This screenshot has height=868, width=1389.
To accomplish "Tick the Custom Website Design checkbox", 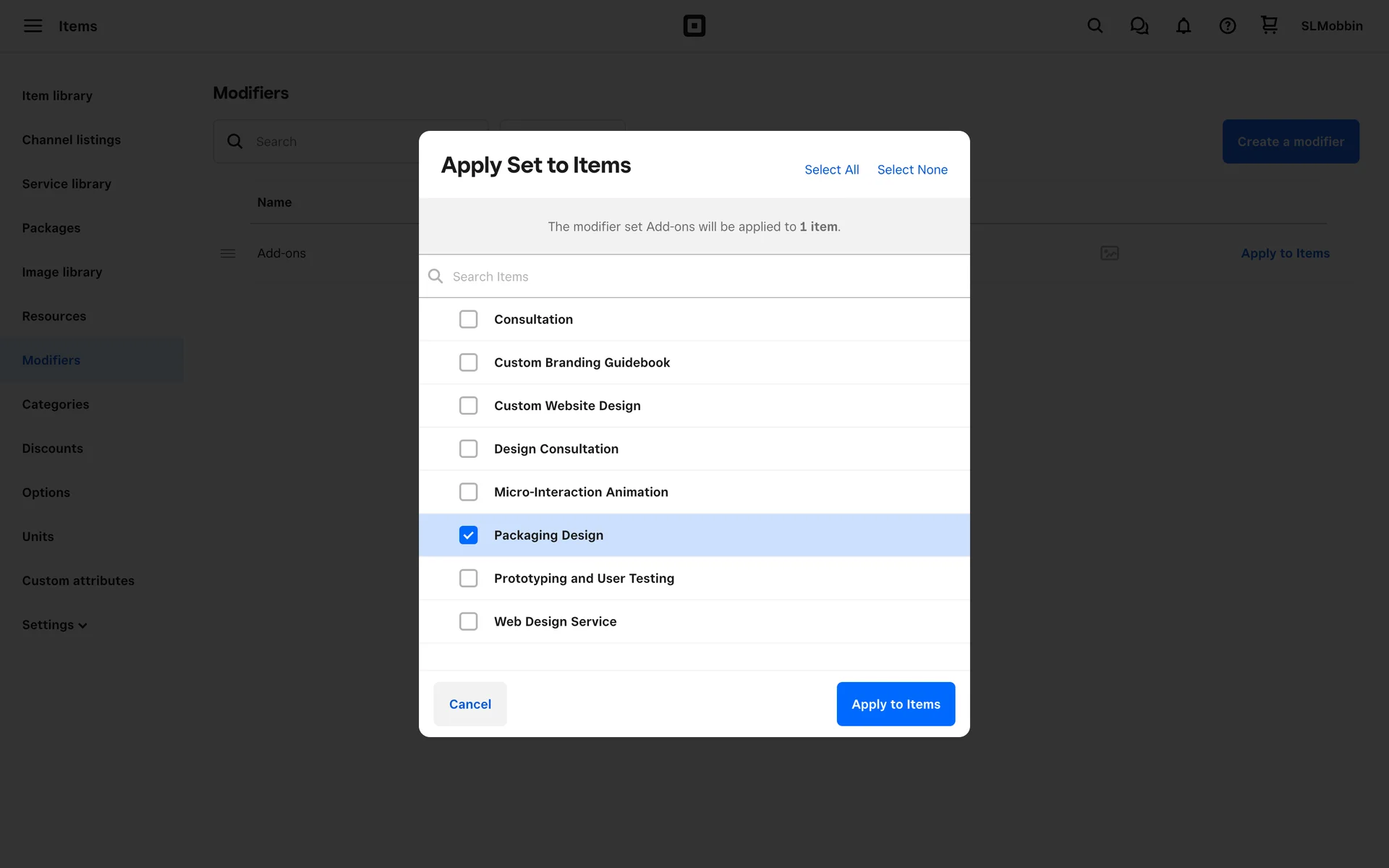I will click(x=468, y=406).
